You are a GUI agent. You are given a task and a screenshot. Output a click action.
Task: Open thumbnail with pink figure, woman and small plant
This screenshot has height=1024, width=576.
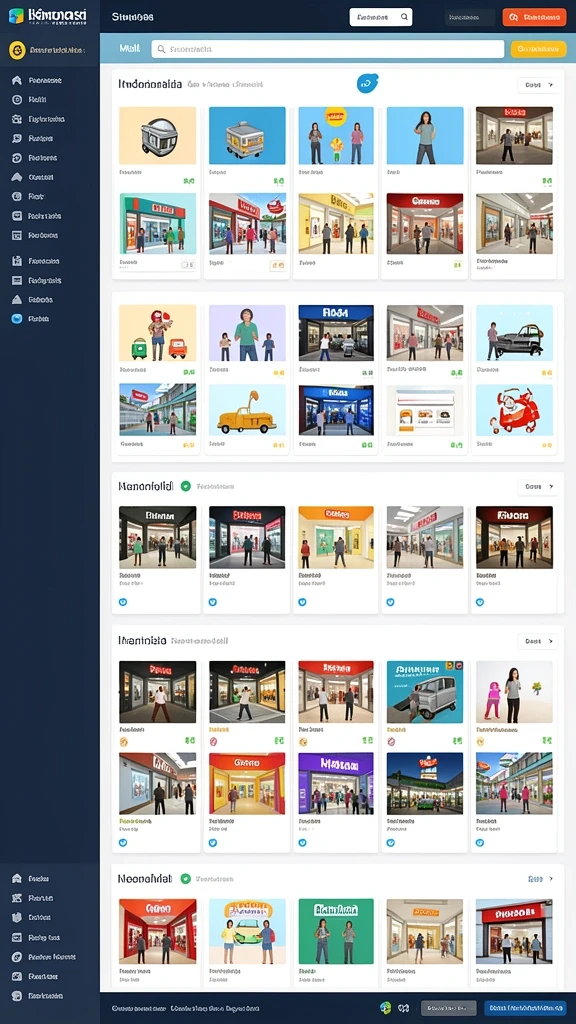coord(515,692)
